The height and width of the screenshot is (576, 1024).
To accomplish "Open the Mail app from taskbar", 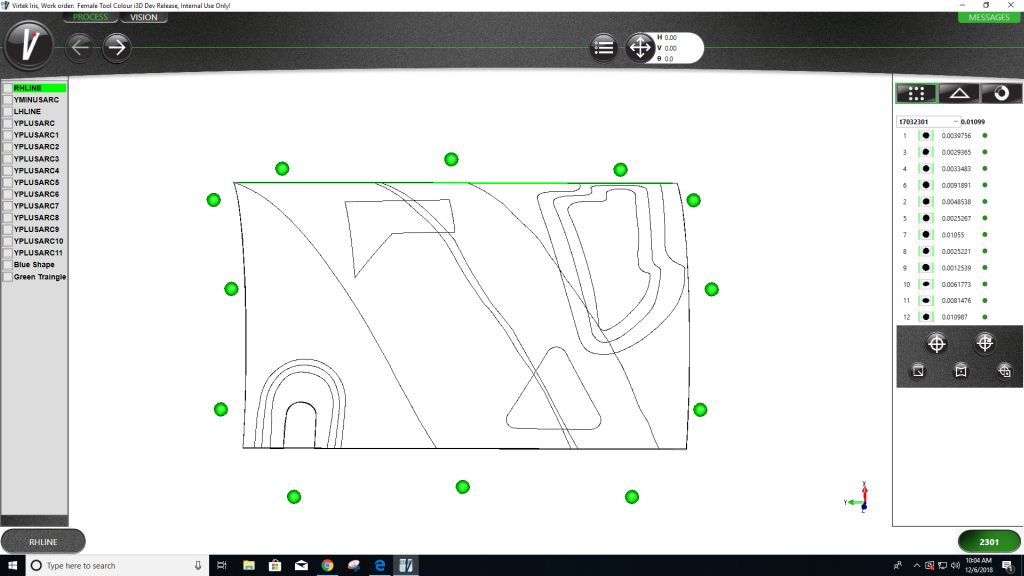I will 301,566.
